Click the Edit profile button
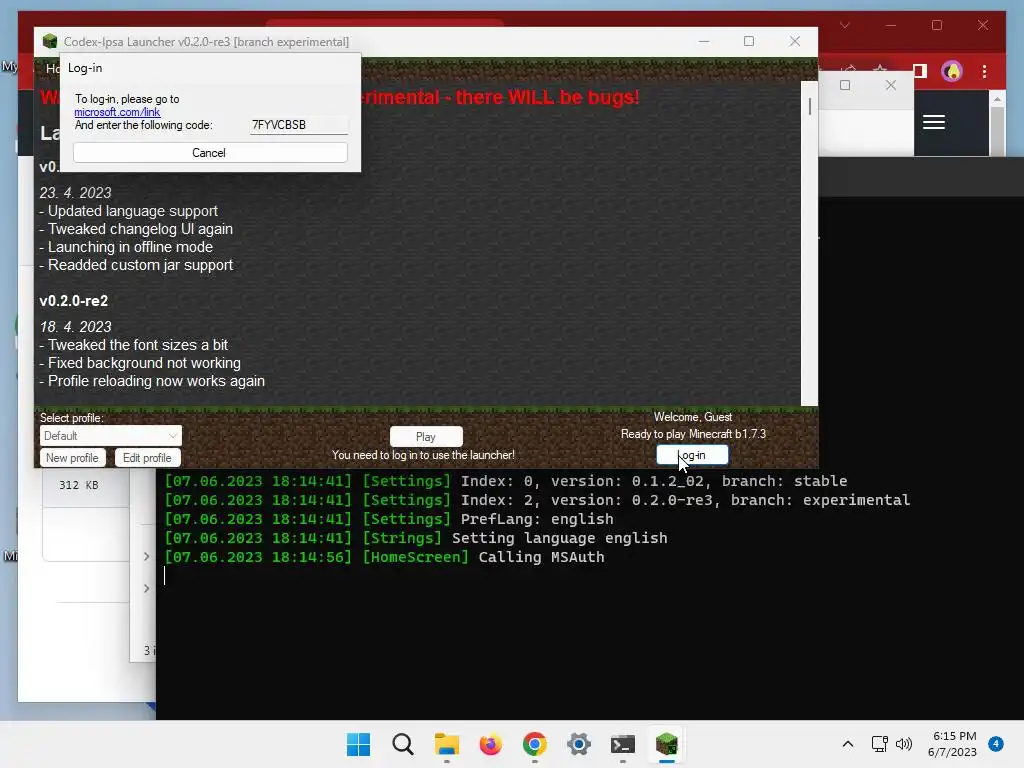This screenshot has height=768, width=1024. coord(148,458)
